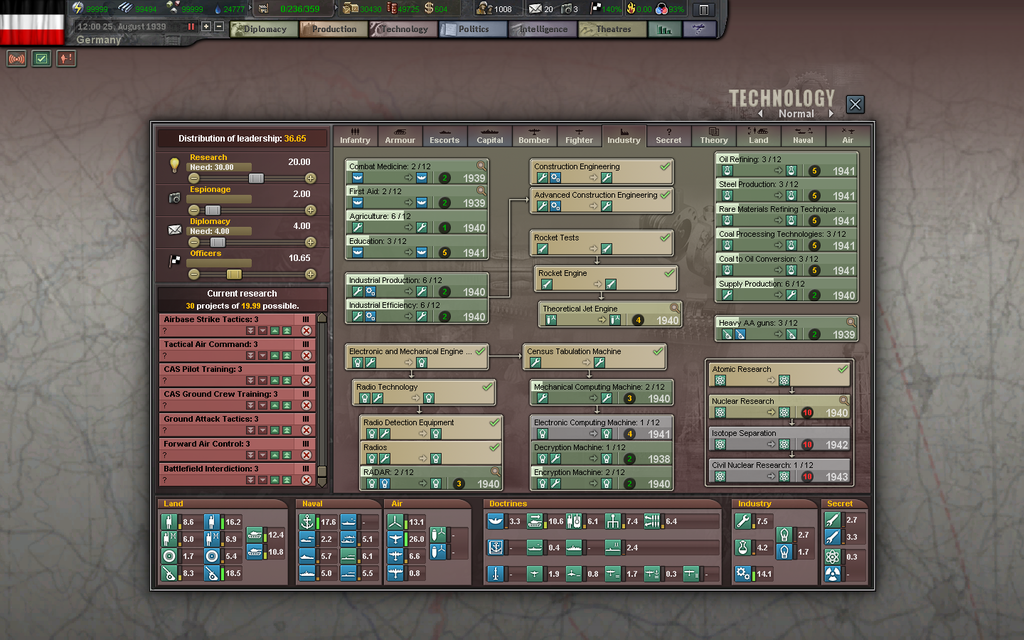
Task: Click the checkmark on Construction Engineering
Action: 665,167
